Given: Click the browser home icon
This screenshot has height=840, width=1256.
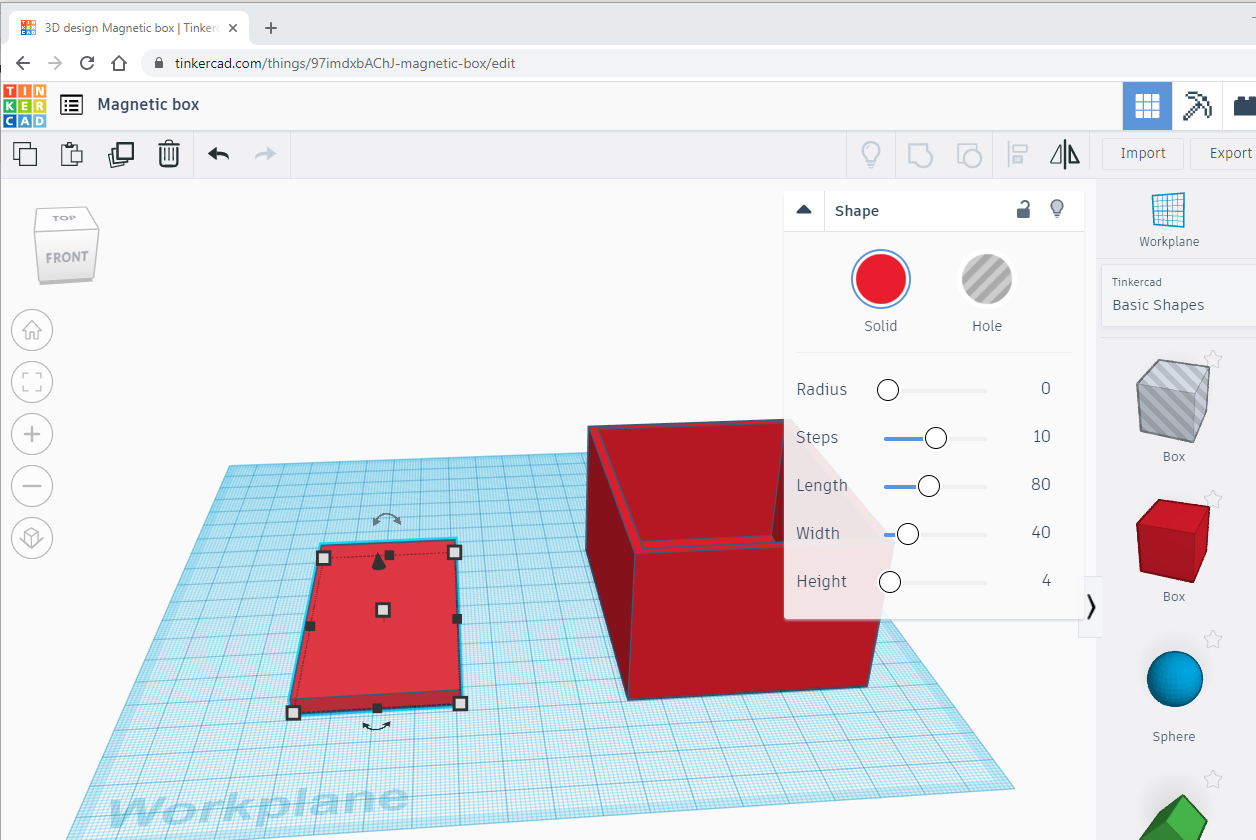Looking at the screenshot, I should click(x=119, y=63).
